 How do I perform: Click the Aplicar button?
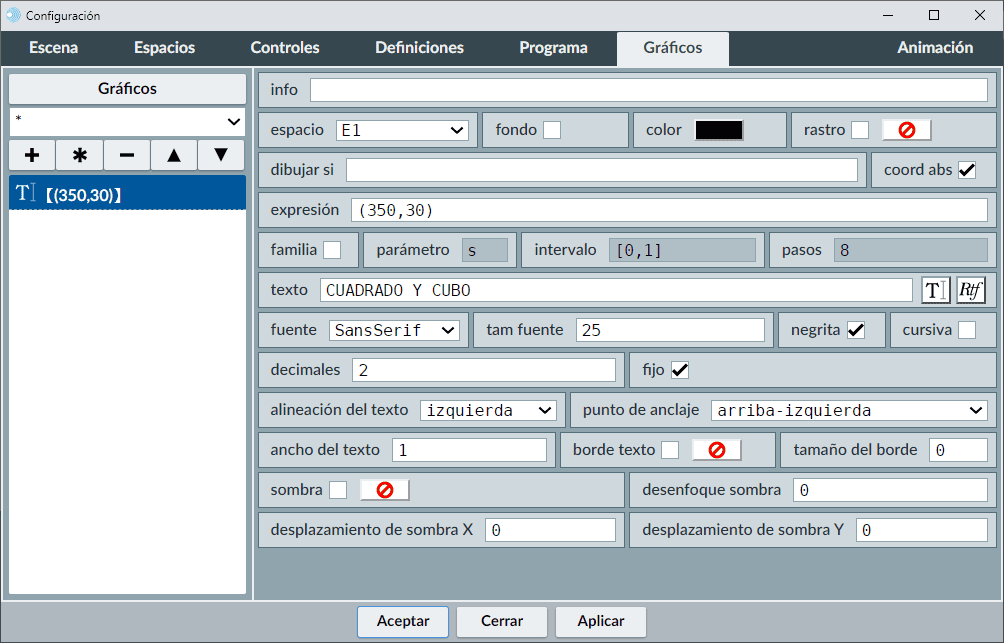click(x=601, y=621)
